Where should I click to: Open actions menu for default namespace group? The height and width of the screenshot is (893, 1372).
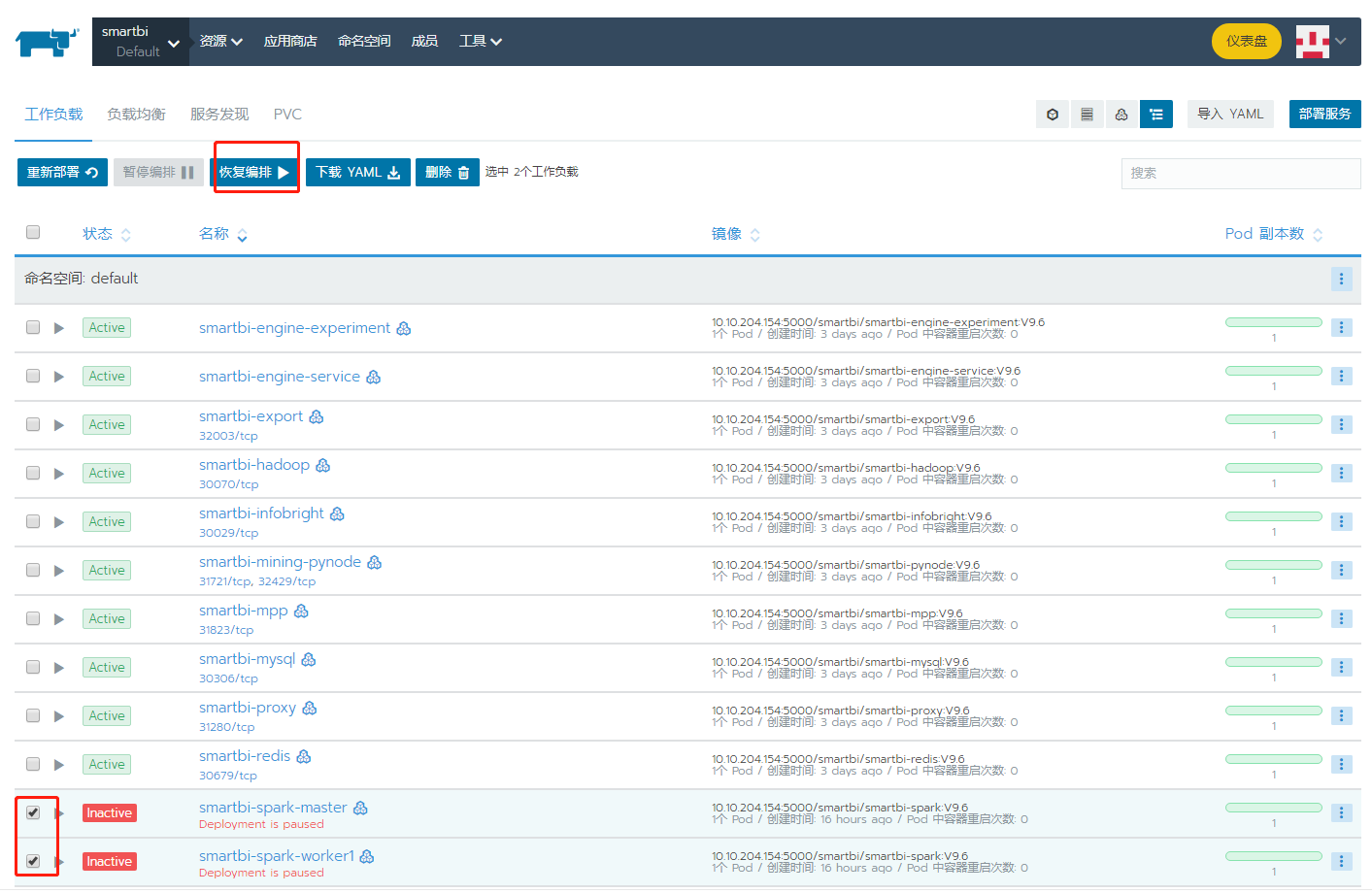tap(1341, 279)
